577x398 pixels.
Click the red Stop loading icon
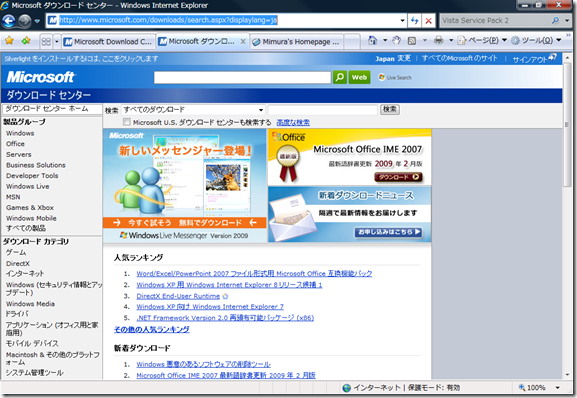coord(428,21)
